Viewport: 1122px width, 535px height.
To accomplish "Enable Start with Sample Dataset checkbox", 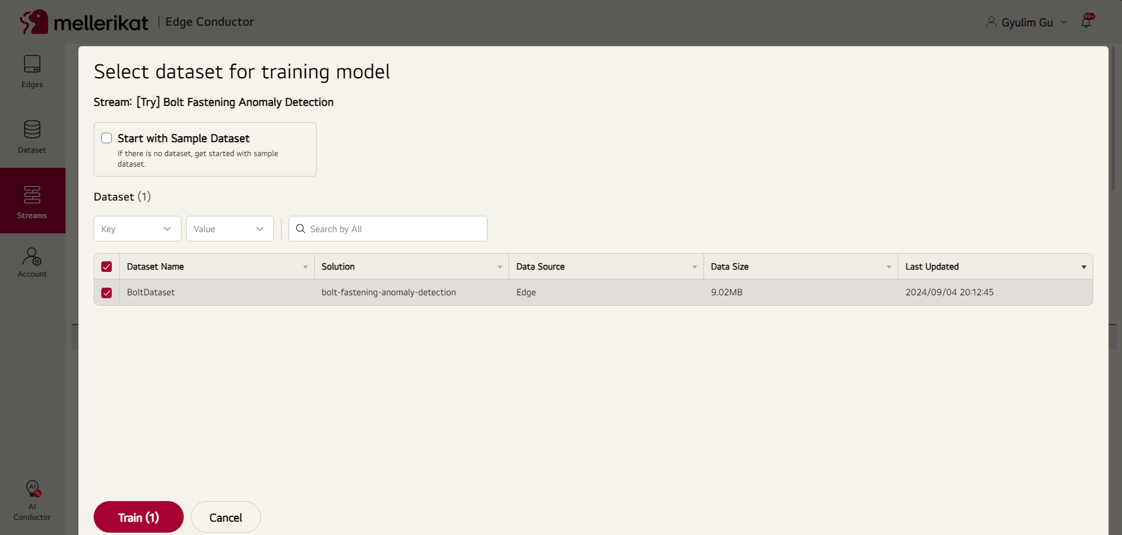I will [107, 138].
